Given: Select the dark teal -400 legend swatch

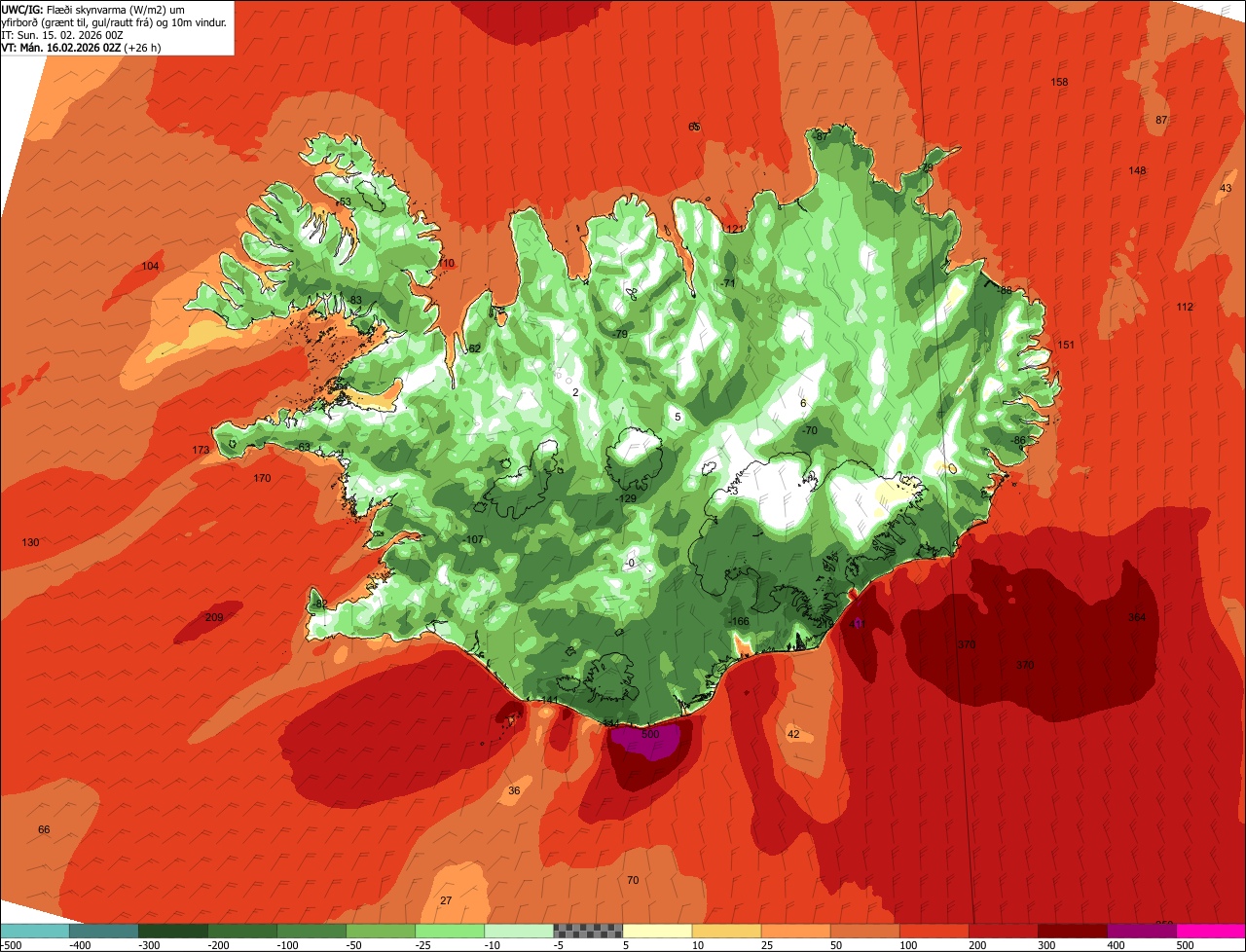Looking at the screenshot, I should pos(103,930).
